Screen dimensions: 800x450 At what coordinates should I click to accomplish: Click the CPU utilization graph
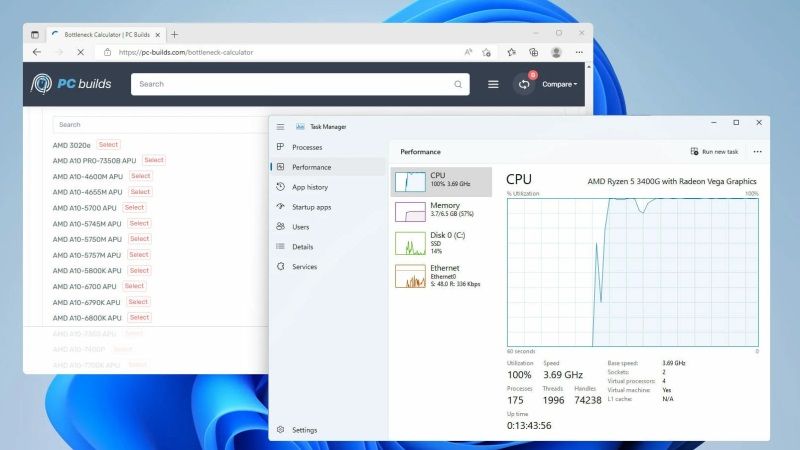click(x=633, y=272)
